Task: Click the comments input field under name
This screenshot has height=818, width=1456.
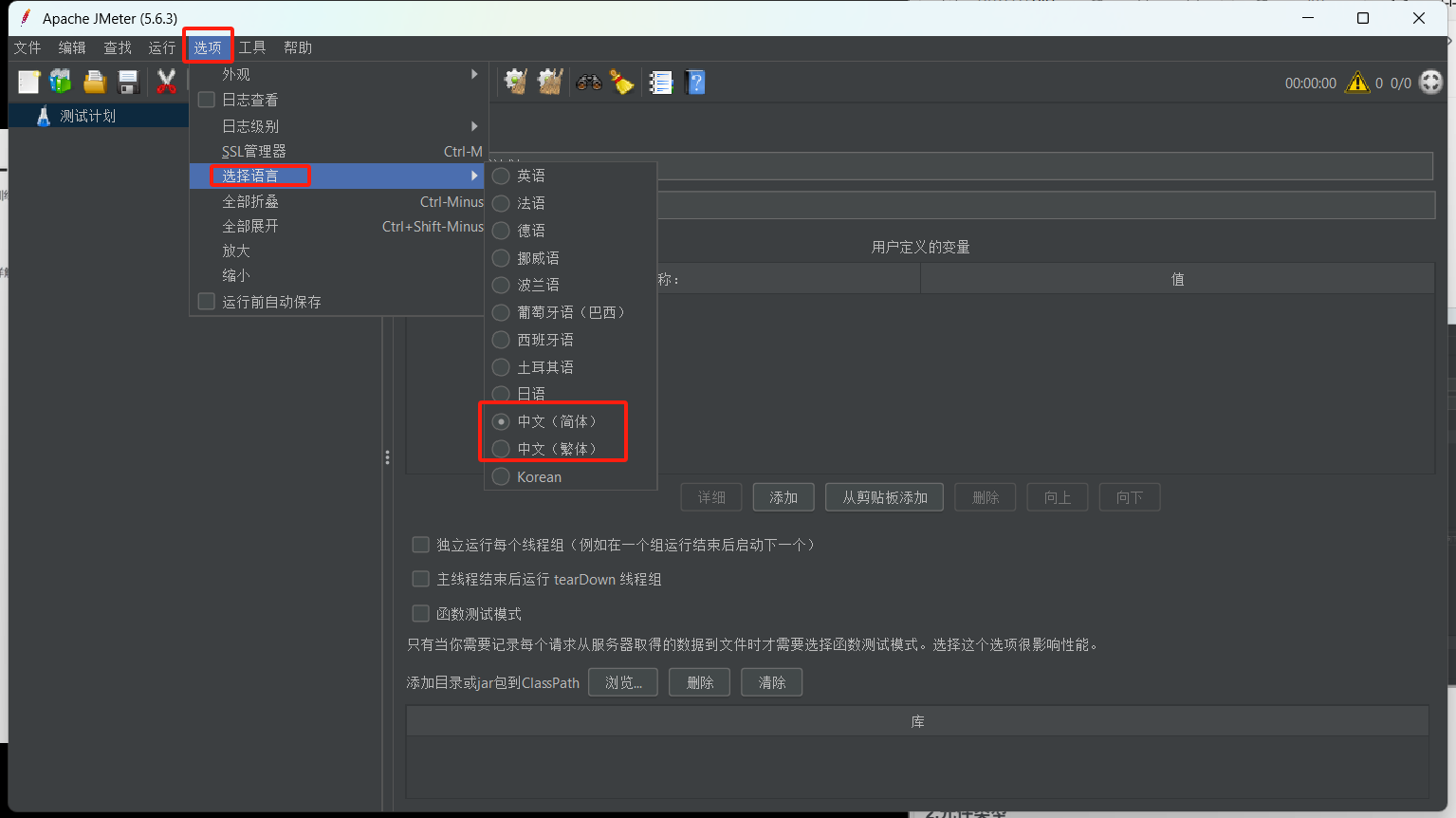Action: coord(1045,205)
